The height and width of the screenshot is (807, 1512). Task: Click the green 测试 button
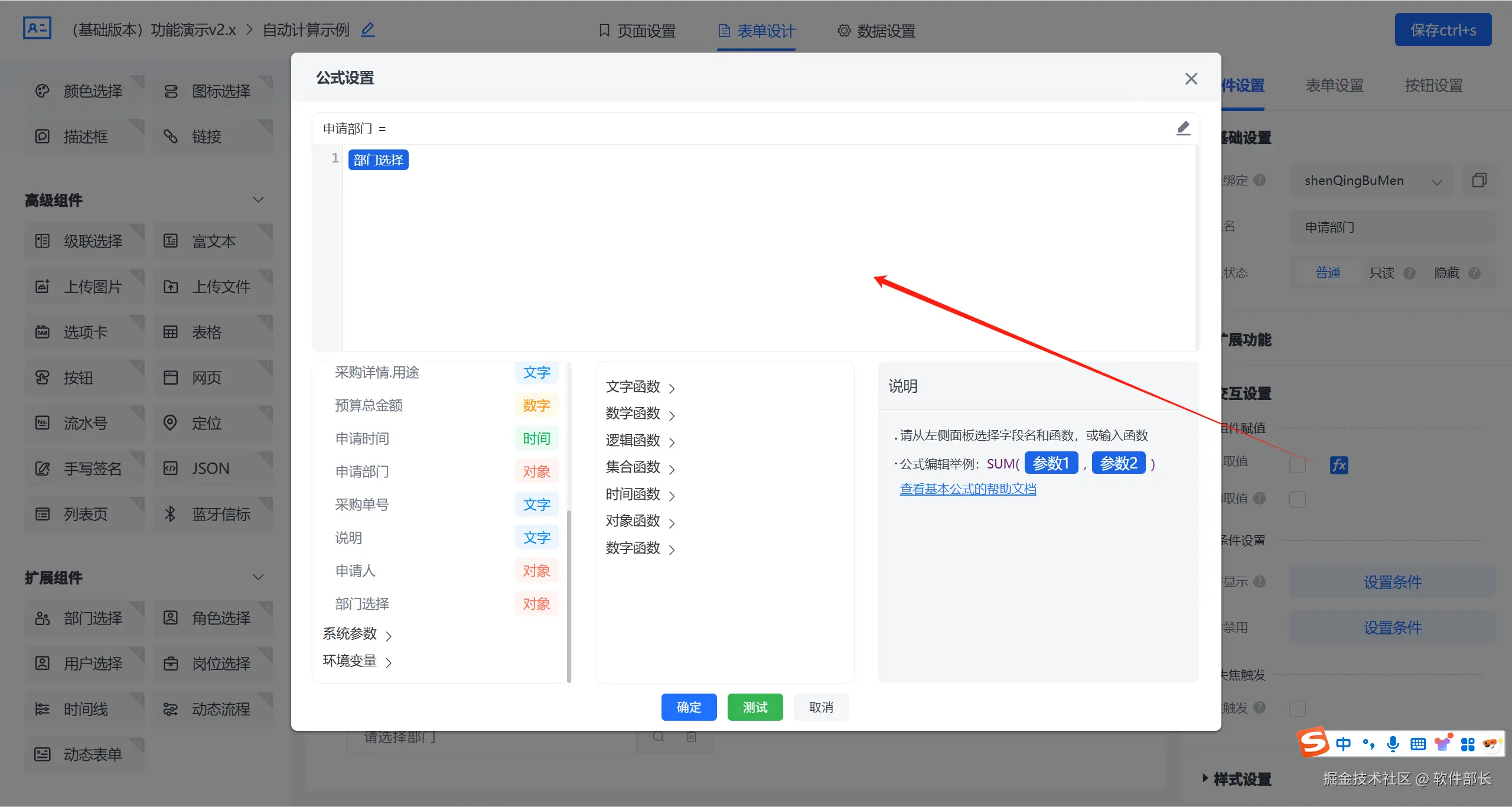click(755, 707)
